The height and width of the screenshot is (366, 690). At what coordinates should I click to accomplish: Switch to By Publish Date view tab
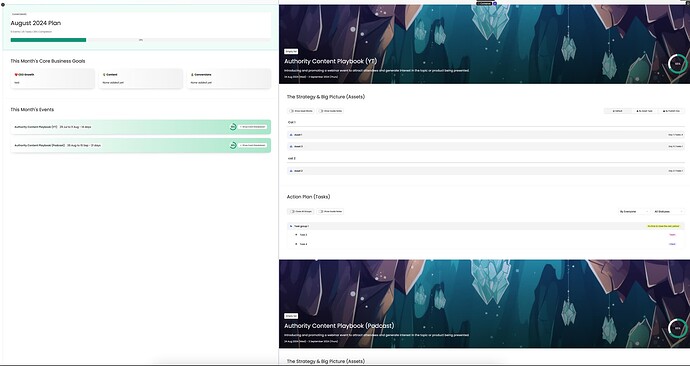(x=672, y=111)
